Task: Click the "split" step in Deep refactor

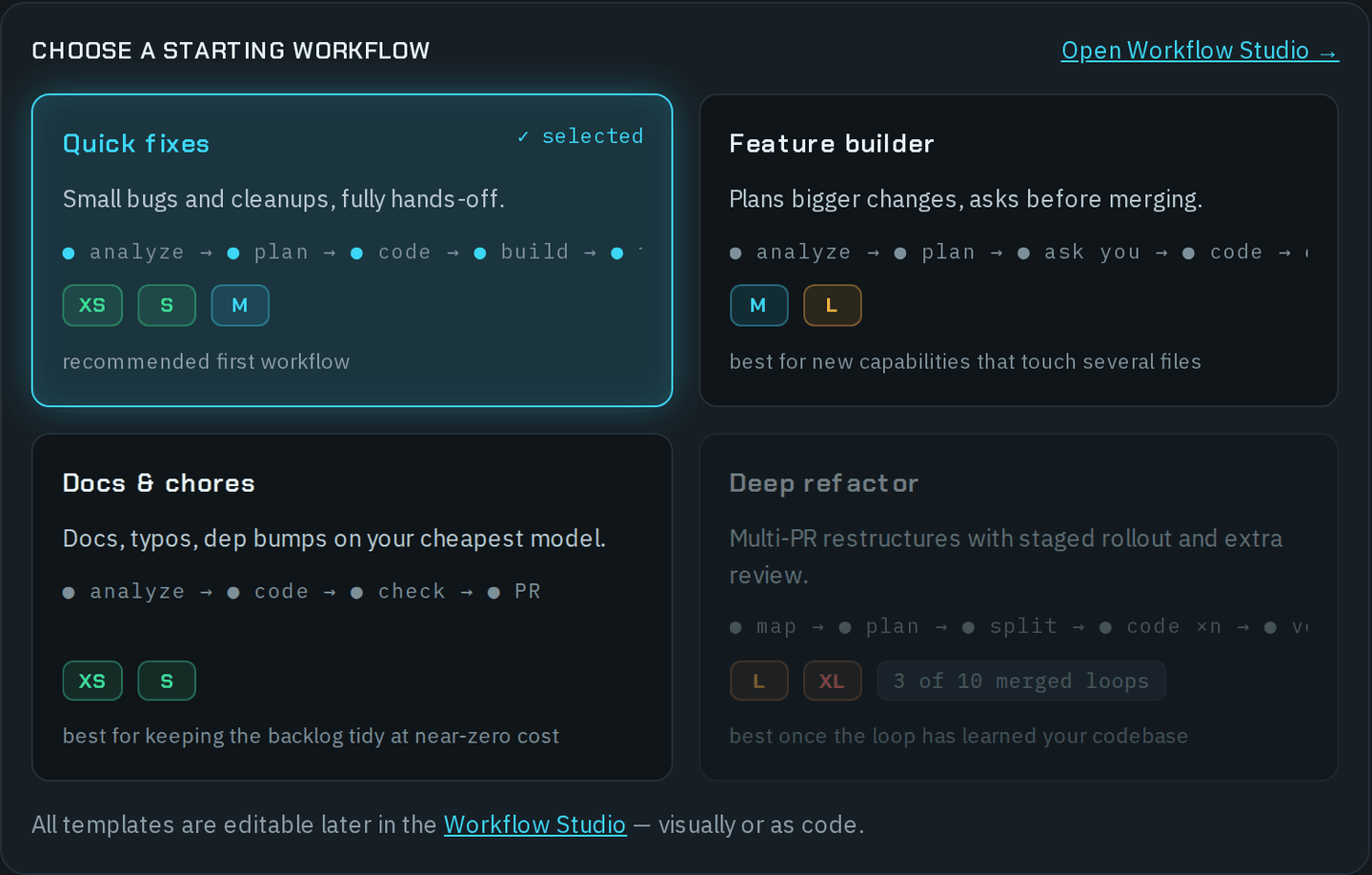Action: (1010, 627)
